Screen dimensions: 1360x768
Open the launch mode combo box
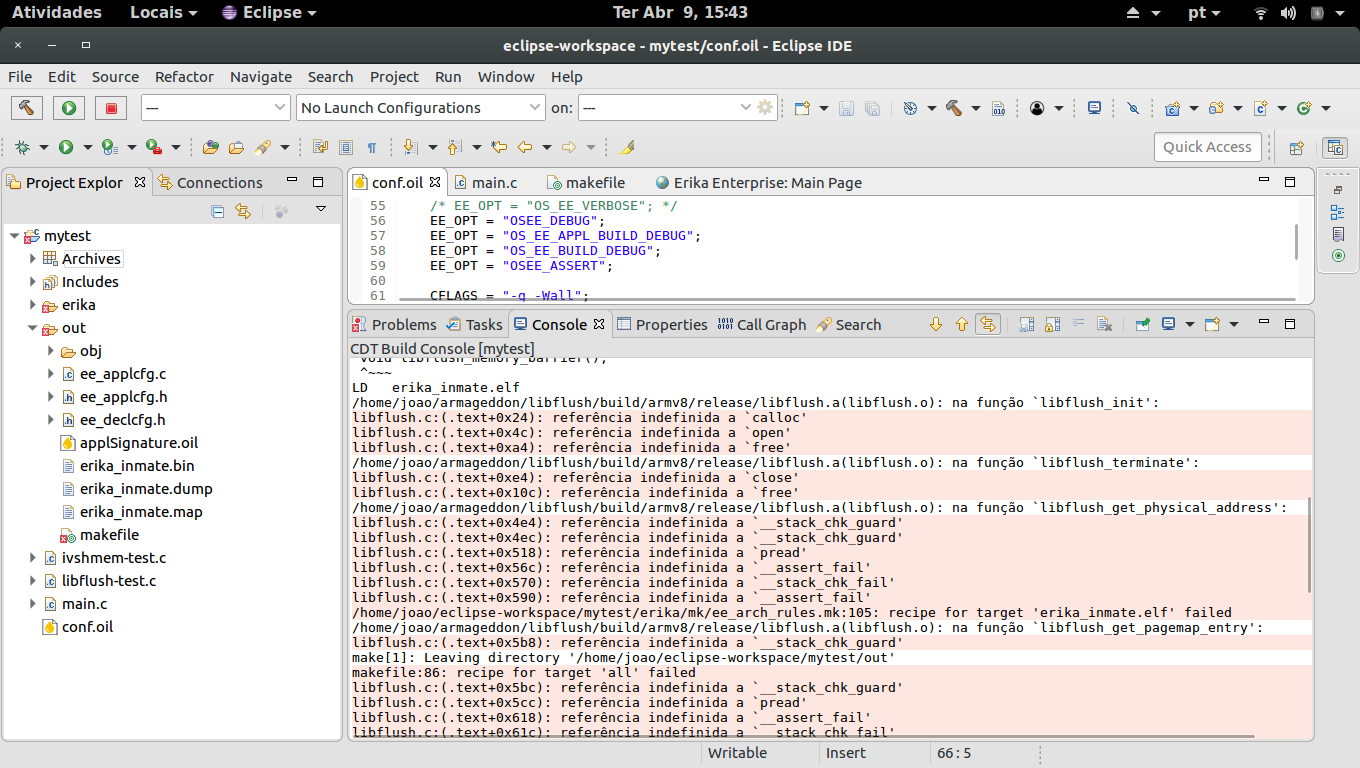[x=216, y=107]
